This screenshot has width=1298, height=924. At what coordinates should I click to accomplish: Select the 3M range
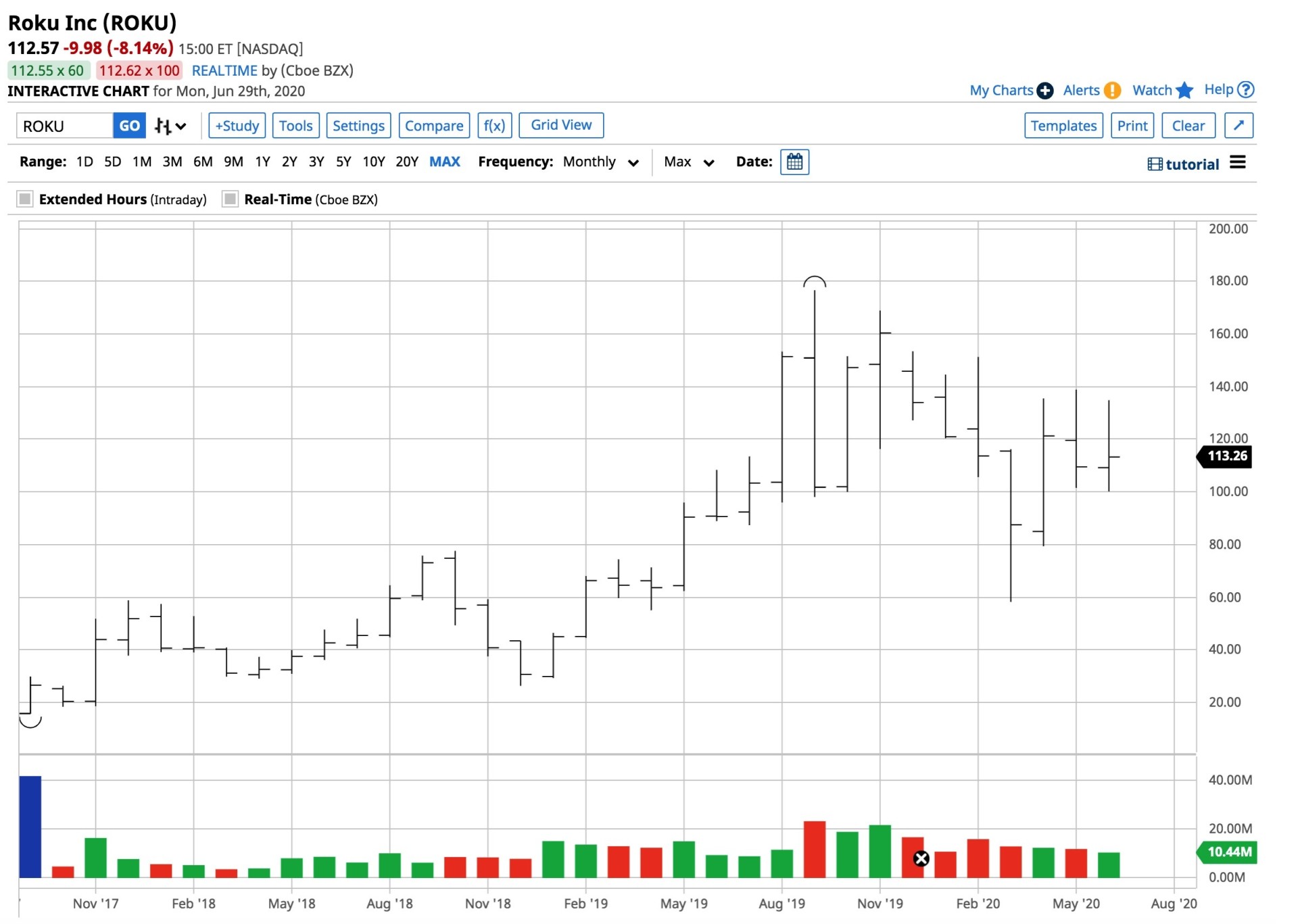(172, 162)
